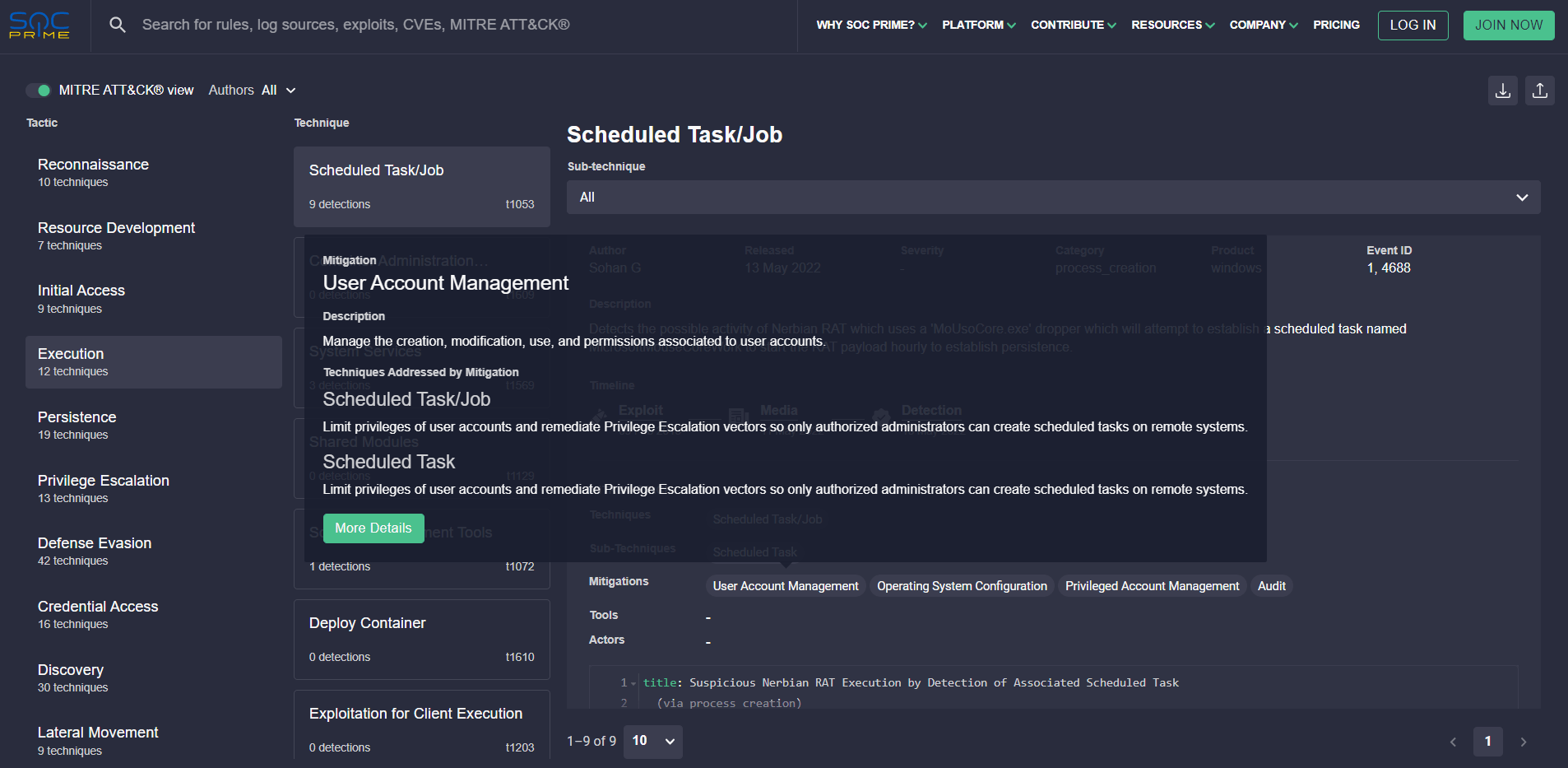
Task: Select the Resource Development tactic
Action: coord(154,236)
